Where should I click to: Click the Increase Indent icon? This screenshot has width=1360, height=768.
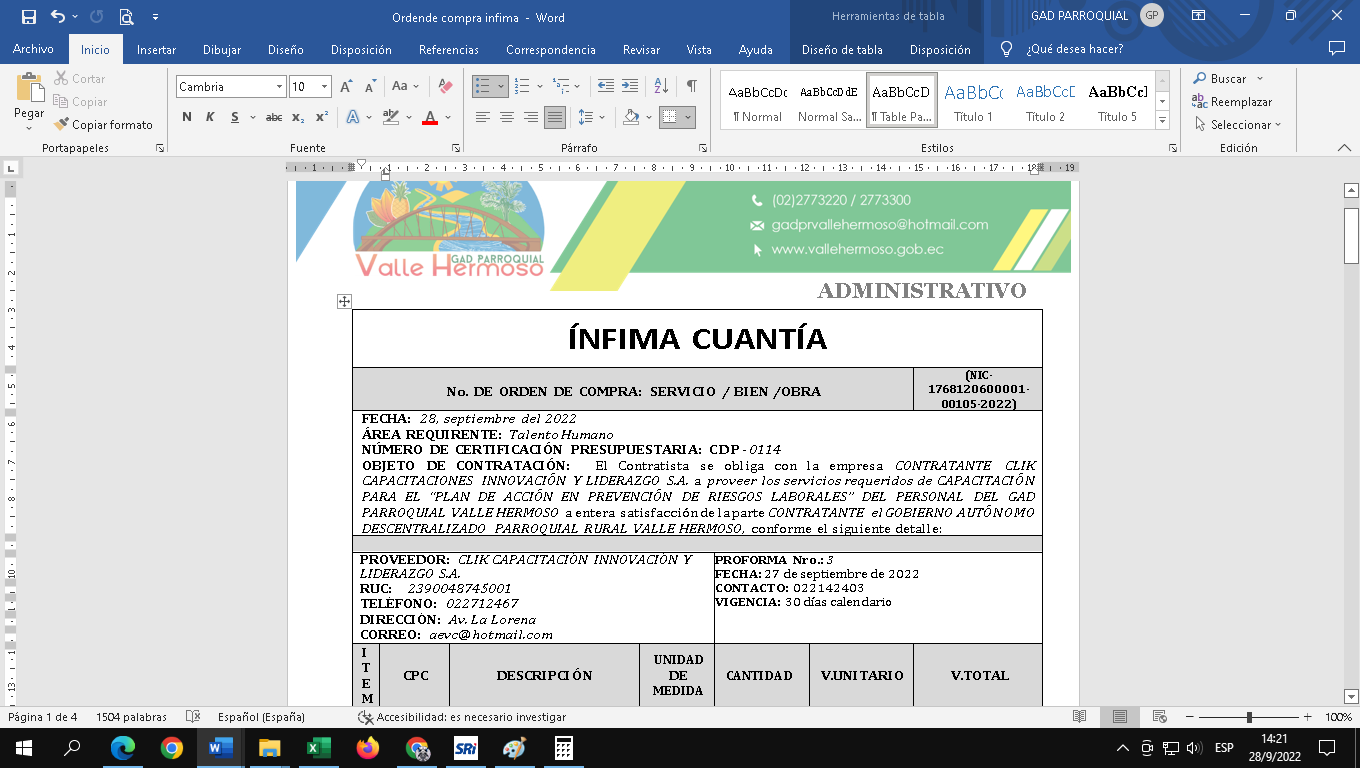point(629,87)
